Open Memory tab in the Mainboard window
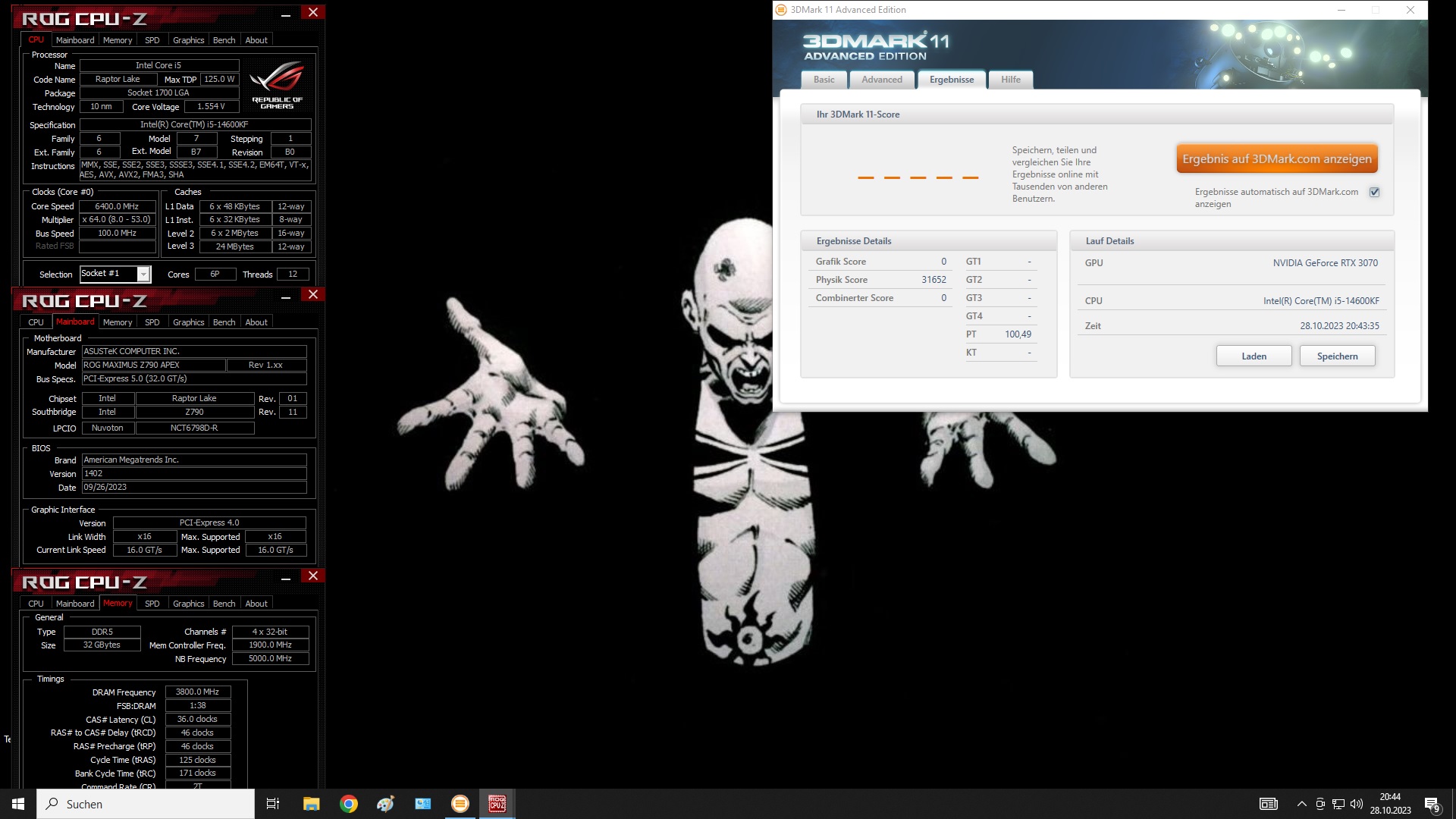Viewport: 1456px width, 819px height. [118, 322]
